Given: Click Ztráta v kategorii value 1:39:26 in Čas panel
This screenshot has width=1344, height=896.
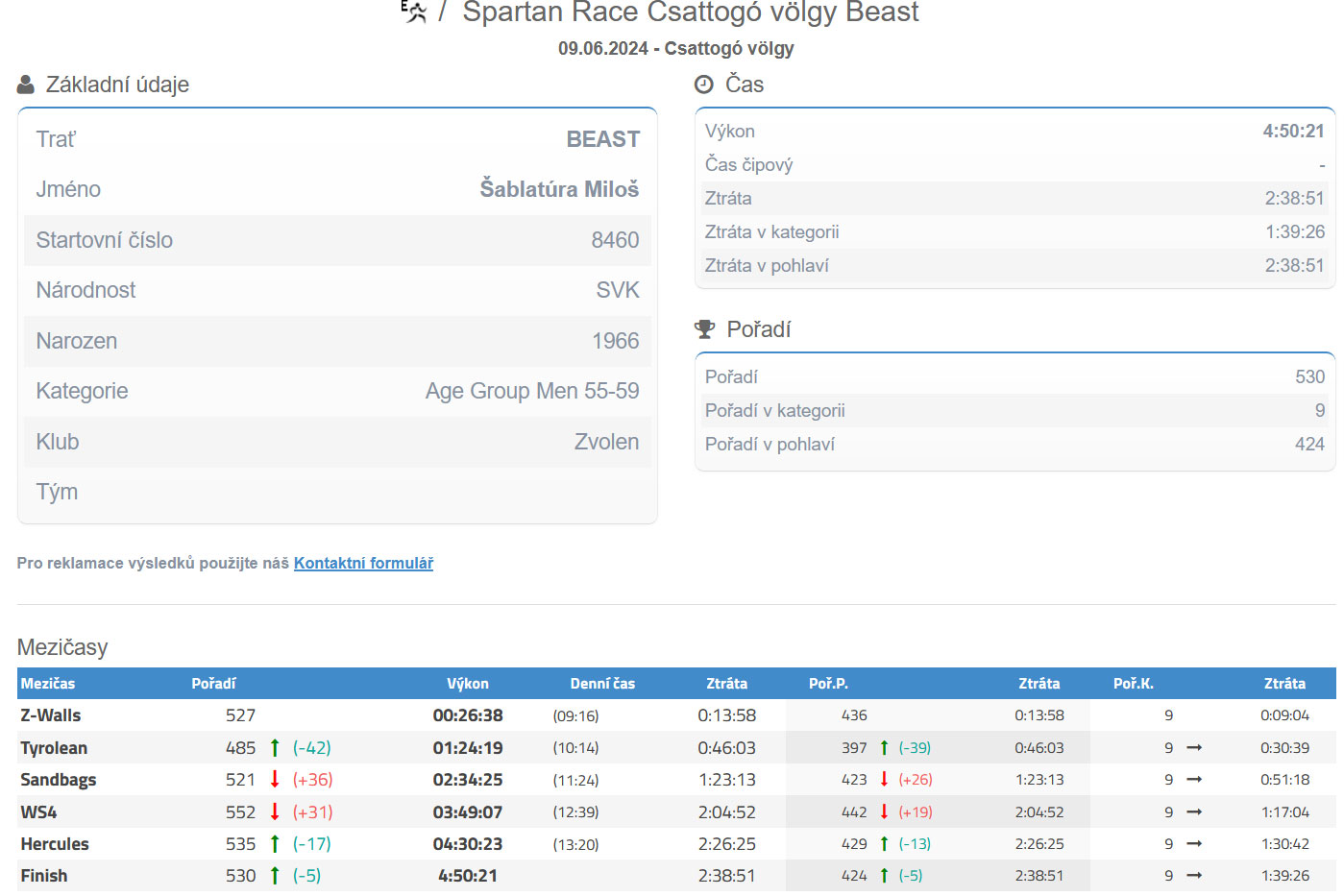Looking at the screenshot, I should click(x=1294, y=231).
